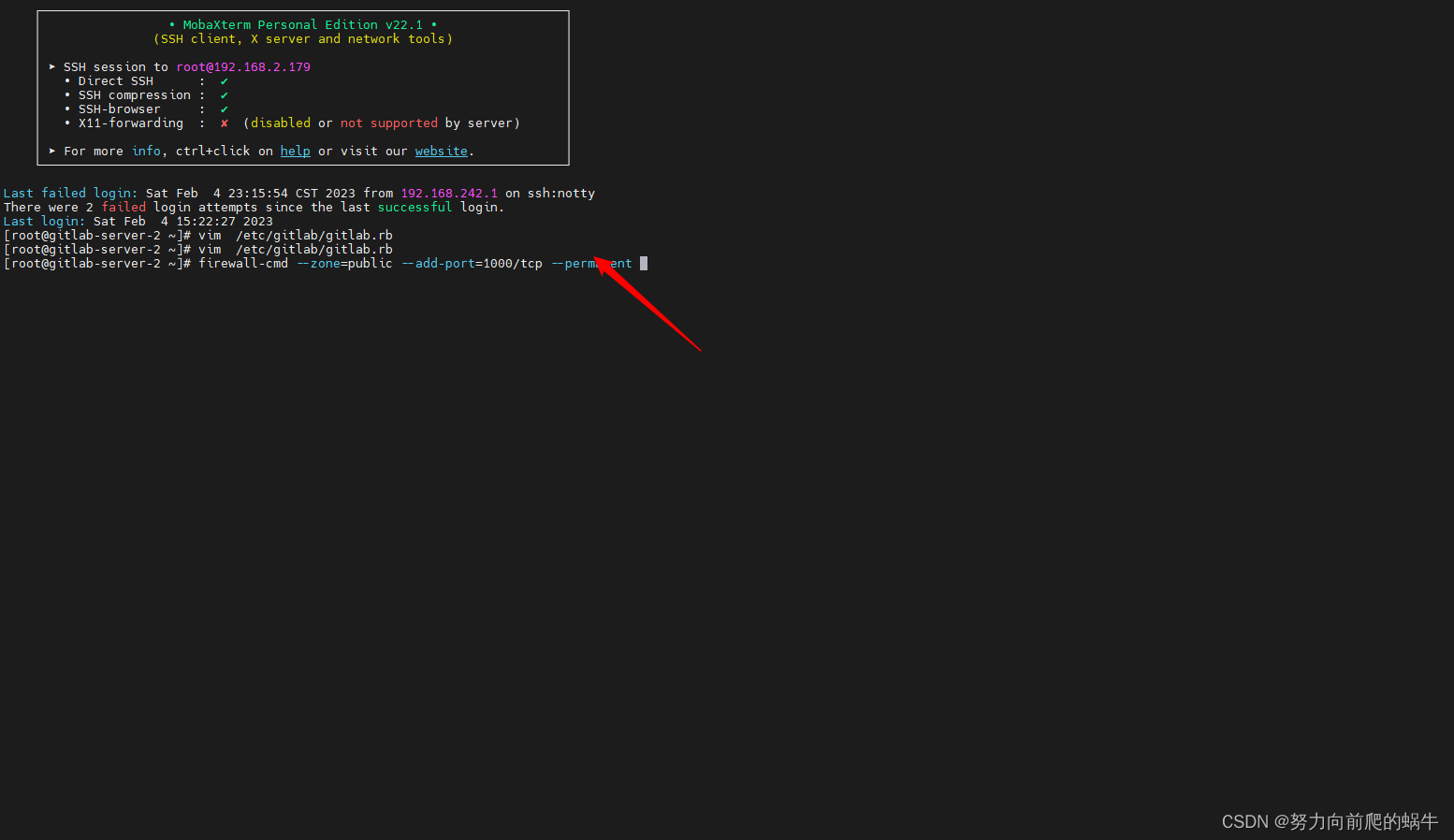Click the "SSH-browser" label
This screenshot has height=840, width=1454.
tap(120, 109)
